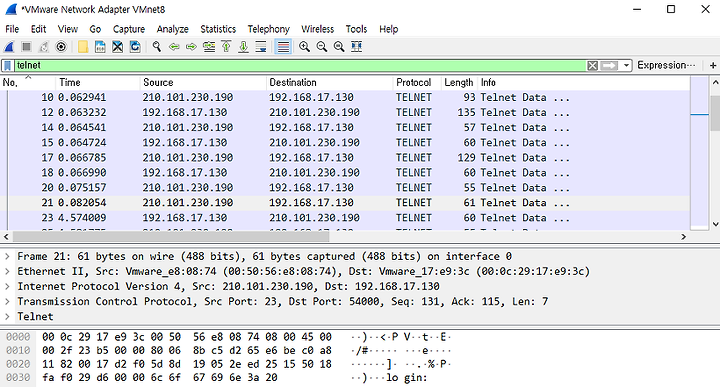This screenshot has height=387, width=720.
Task: Open the display filter bookmark menu
Action: pyautogui.click(x=8, y=66)
